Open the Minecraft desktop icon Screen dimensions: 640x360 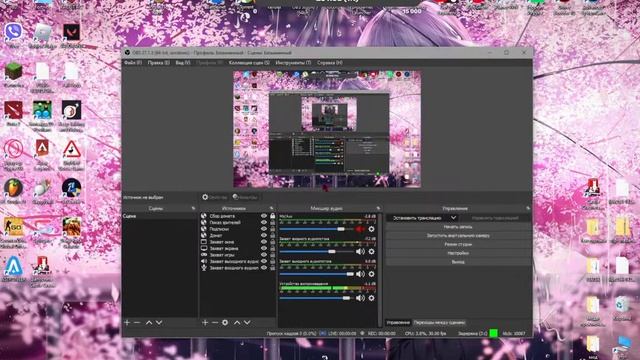(x=13, y=71)
